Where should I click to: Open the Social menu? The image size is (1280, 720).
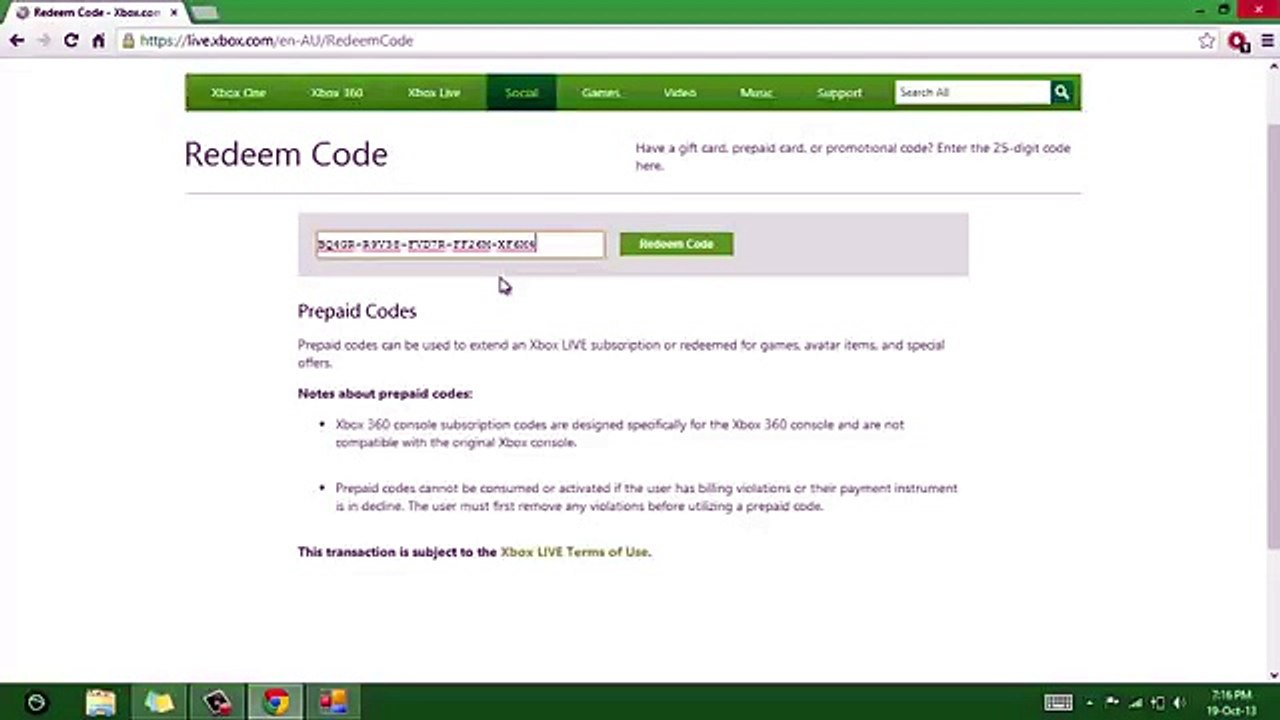click(x=521, y=92)
